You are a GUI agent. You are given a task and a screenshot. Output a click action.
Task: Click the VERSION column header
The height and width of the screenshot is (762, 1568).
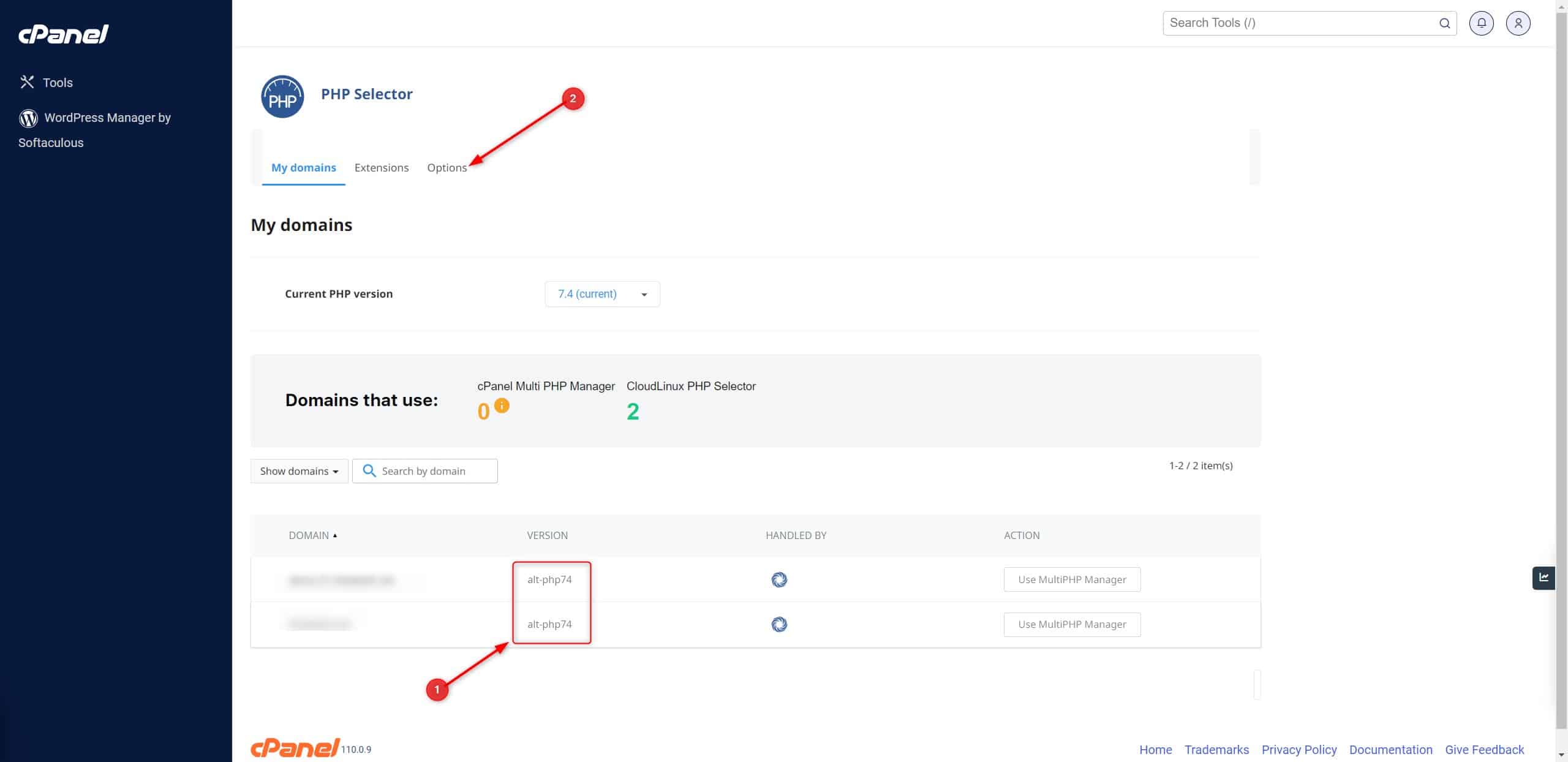(548, 535)
